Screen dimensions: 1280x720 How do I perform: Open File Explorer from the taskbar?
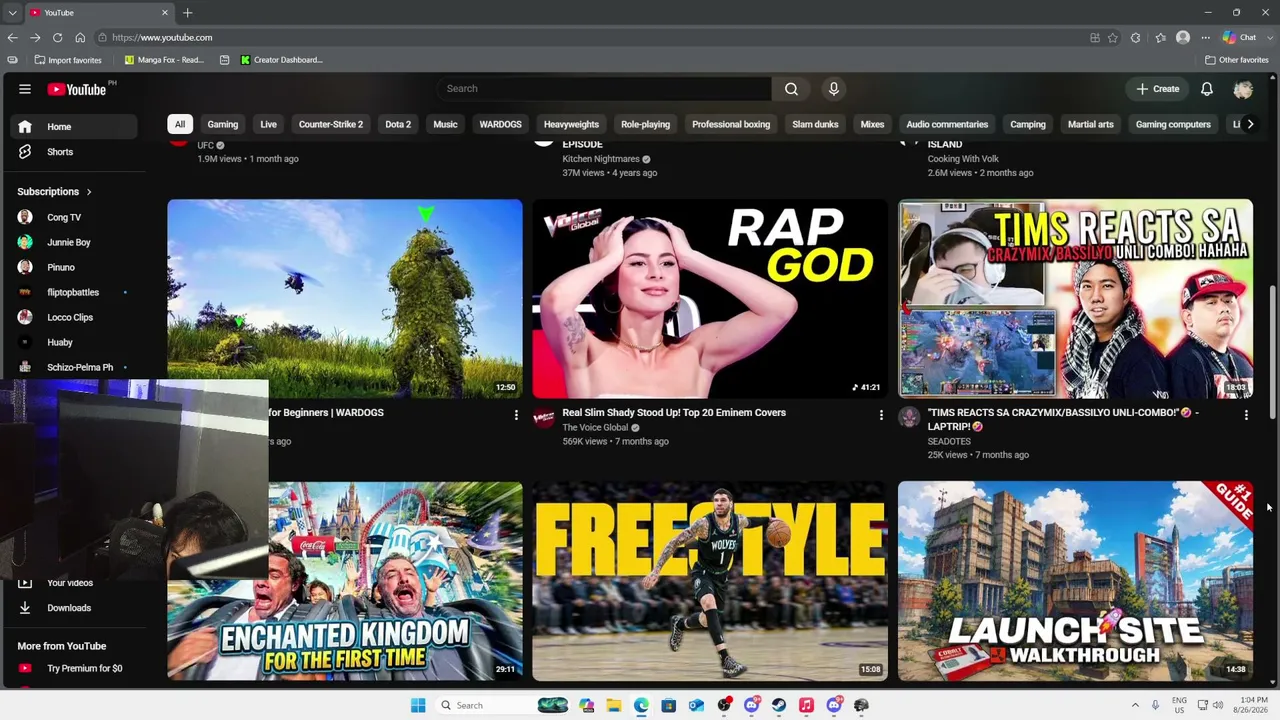point(614,705)
